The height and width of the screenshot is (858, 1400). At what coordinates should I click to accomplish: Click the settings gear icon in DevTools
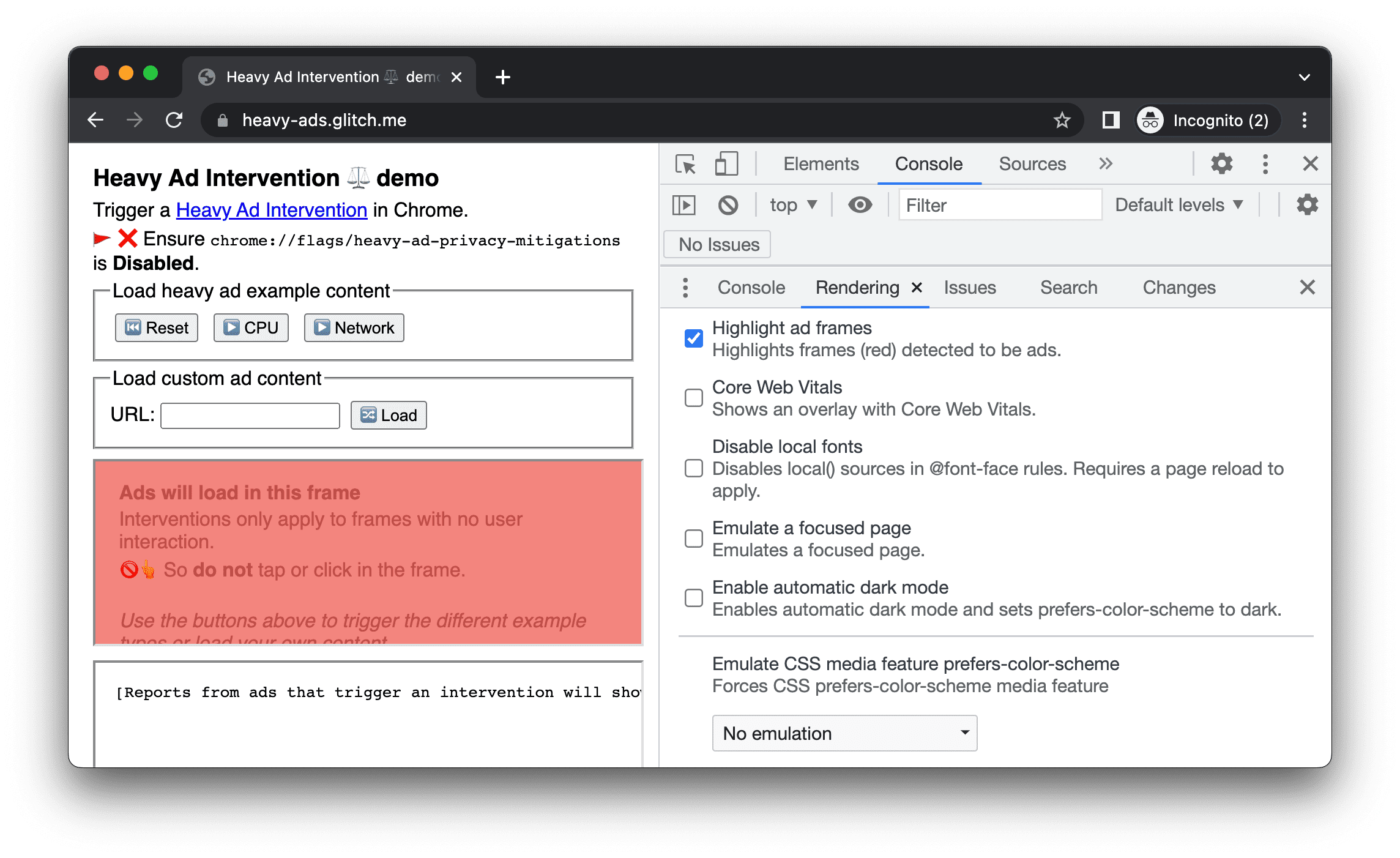tap(1225, 164)
